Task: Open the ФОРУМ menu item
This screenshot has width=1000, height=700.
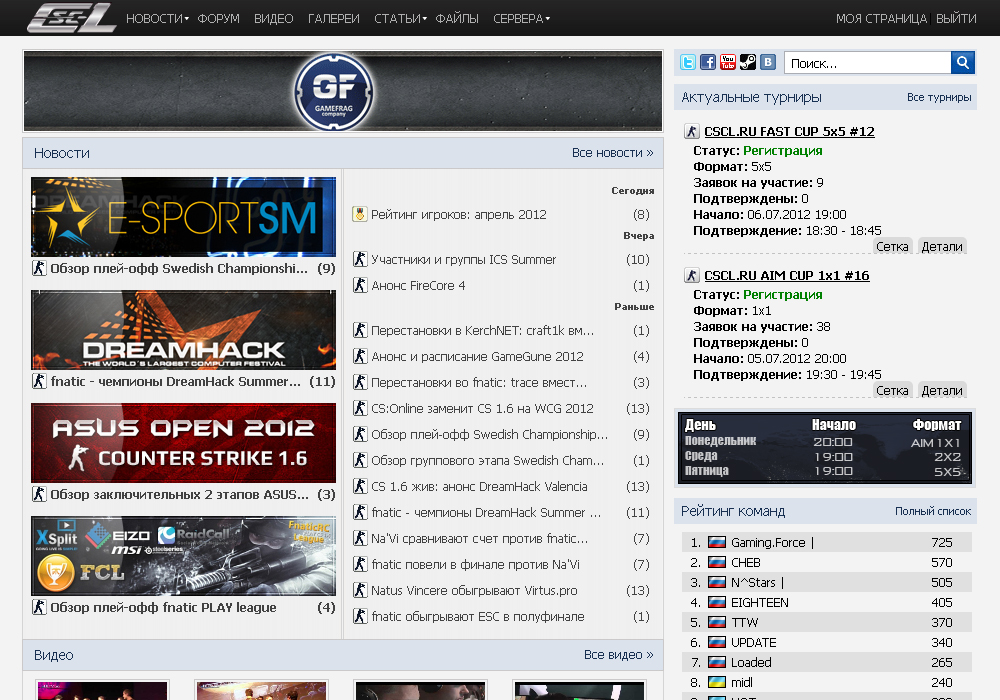Action: click(x=219, y=18)
